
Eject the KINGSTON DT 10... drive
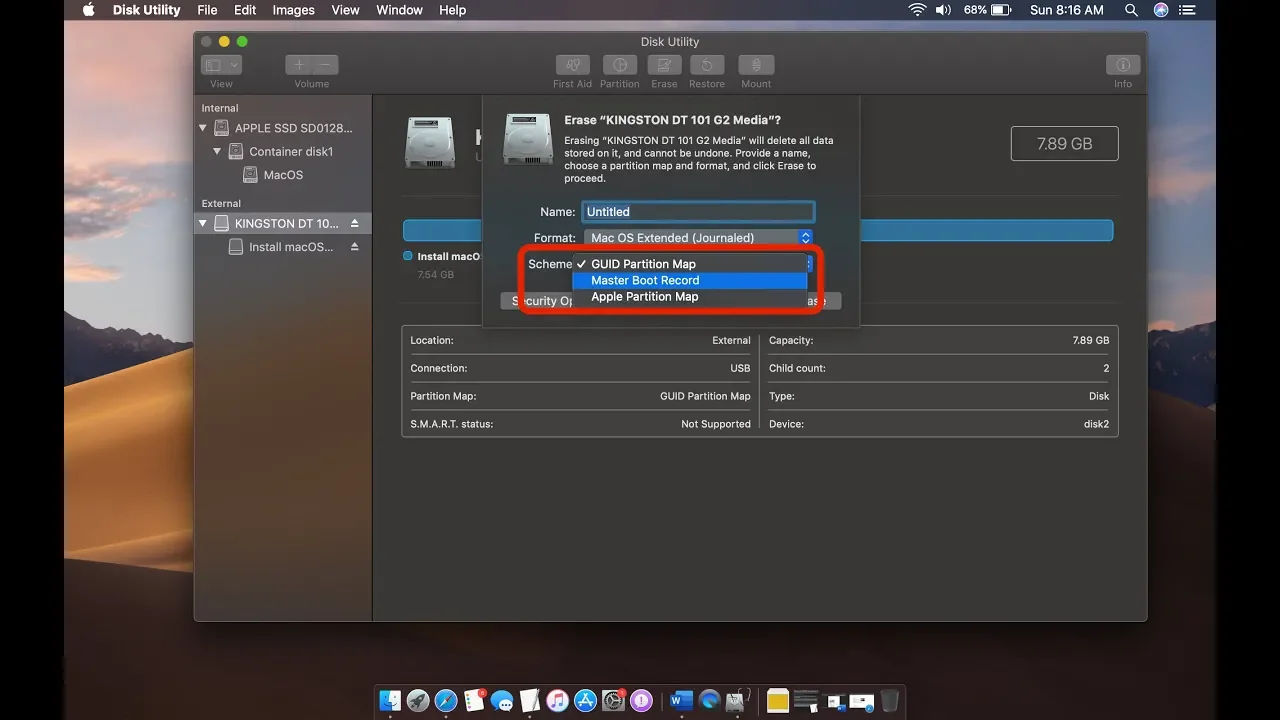pyautogui.click(x=354, y=224)
